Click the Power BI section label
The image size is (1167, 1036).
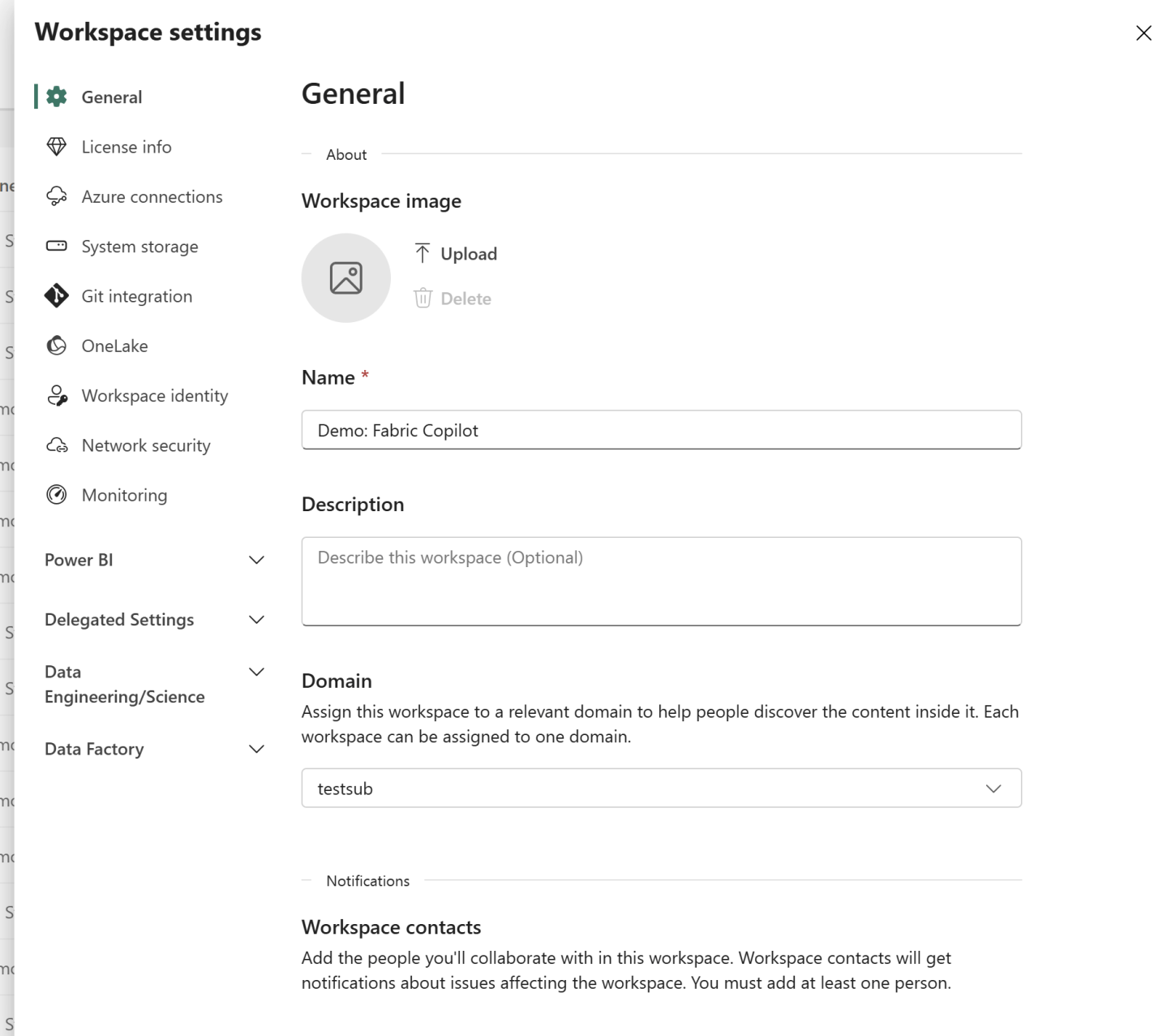click(x=79, y=560)
